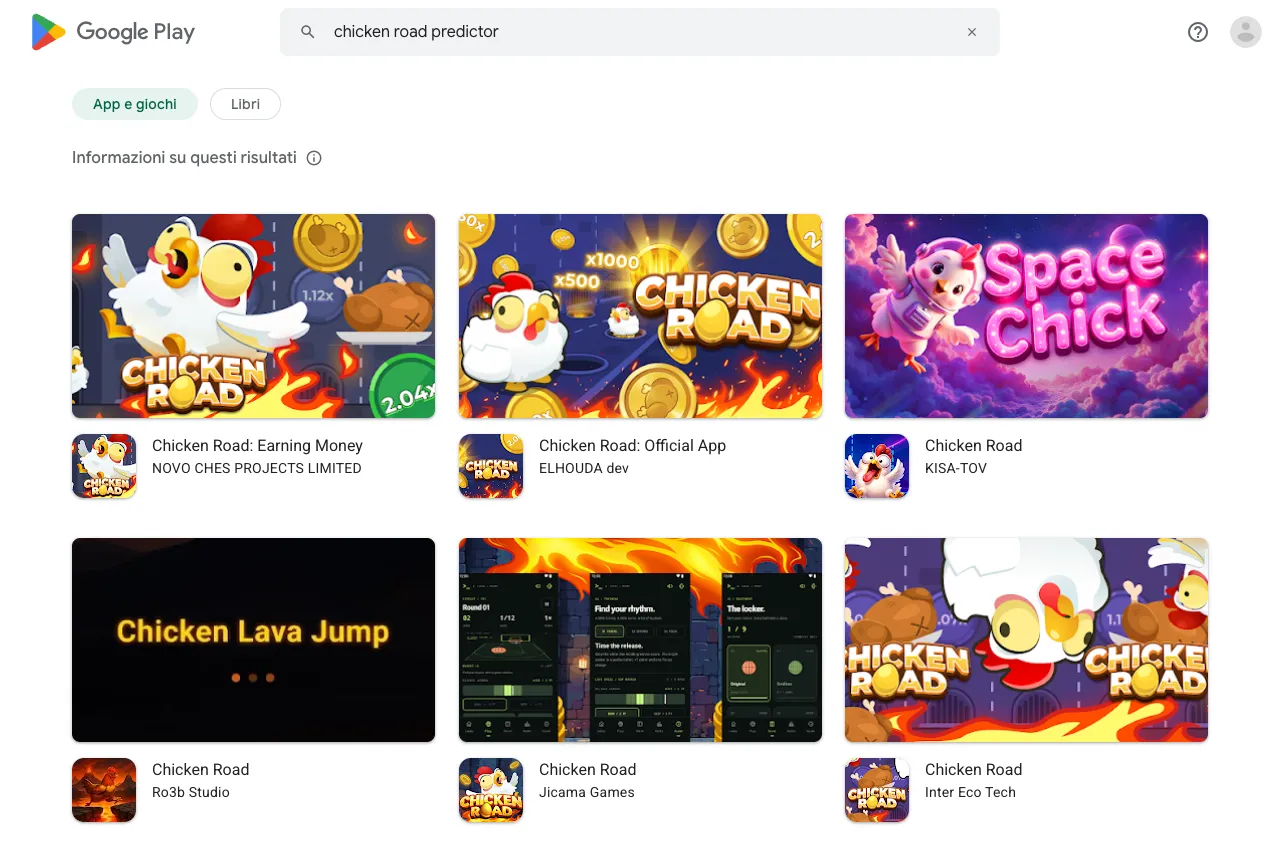Open the Space Chick banner image
The image size is (1280, 860).
(1026, 316)
